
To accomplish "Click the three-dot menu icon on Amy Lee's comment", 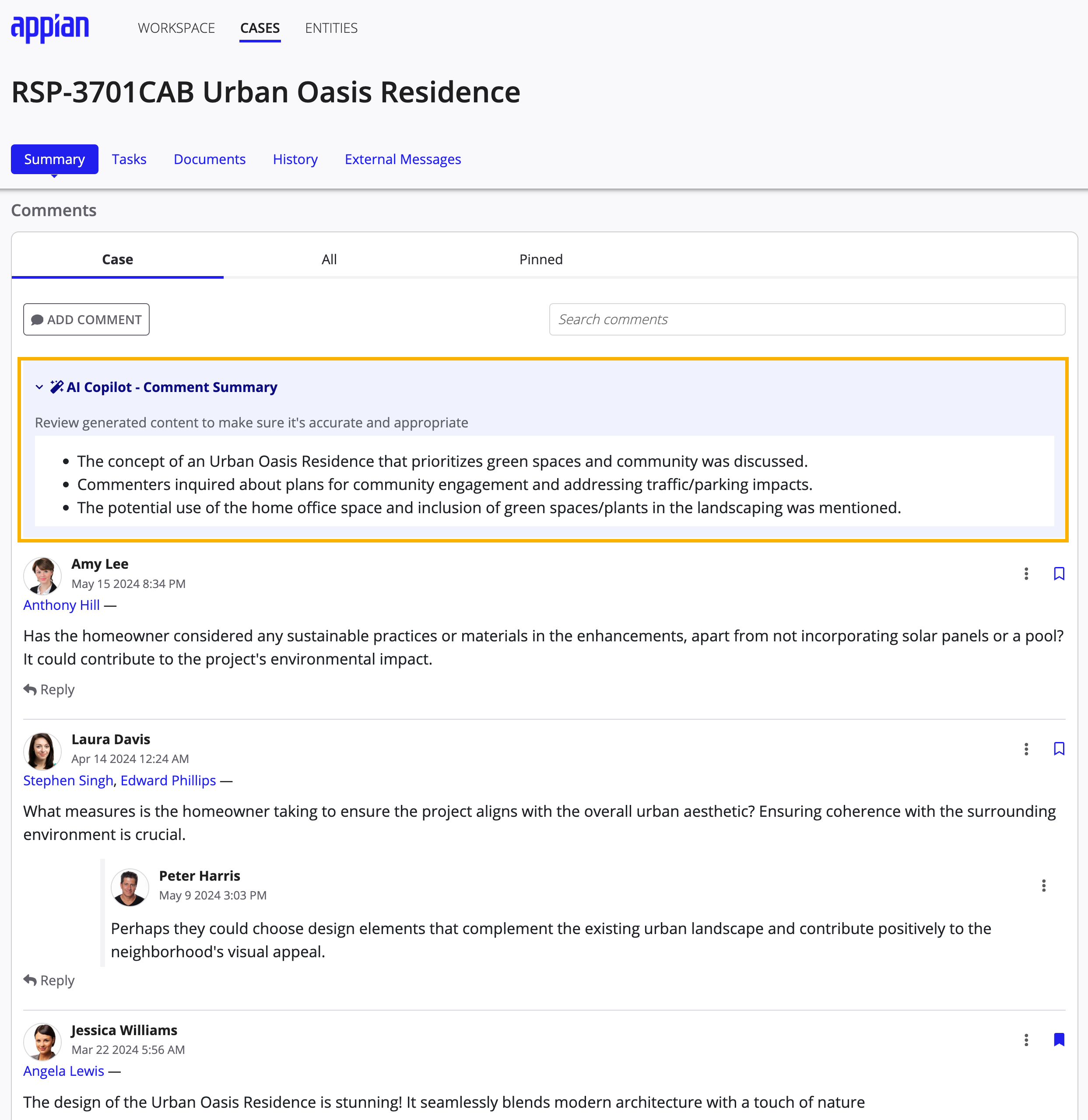I will pyautogui.click(x=1026, y=573).
